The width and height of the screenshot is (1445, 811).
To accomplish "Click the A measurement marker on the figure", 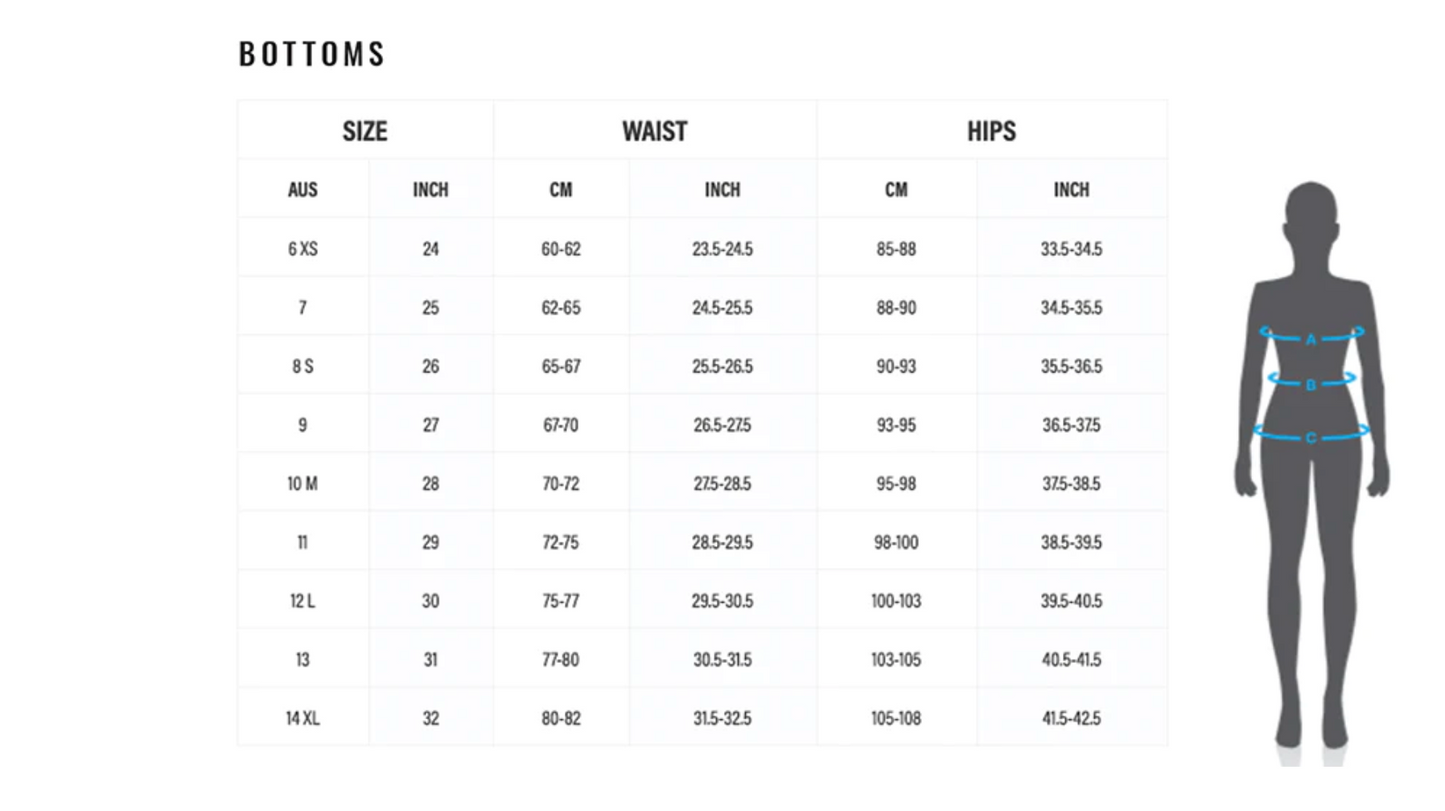I will click(1311, 339).
